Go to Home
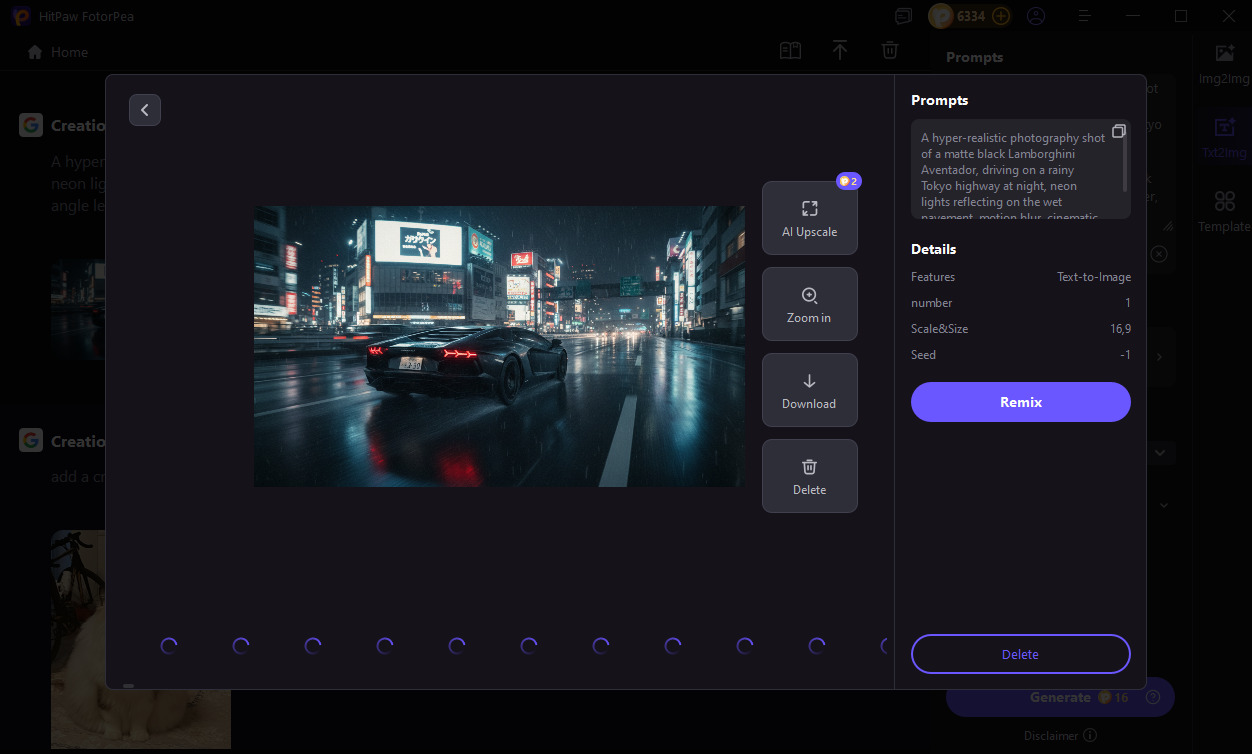The image size is (1252, 754). [x=58, y=52]
